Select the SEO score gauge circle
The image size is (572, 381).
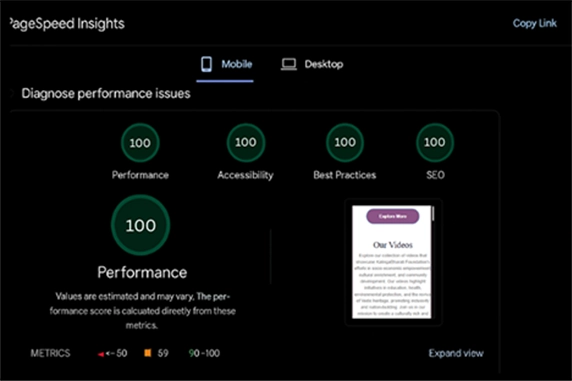(435, 143)
